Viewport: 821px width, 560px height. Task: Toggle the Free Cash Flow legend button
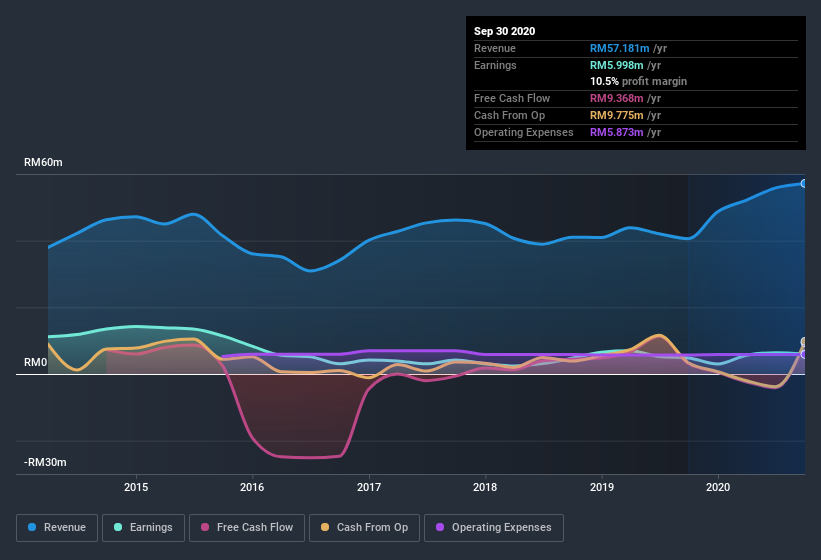pos(247,528)
